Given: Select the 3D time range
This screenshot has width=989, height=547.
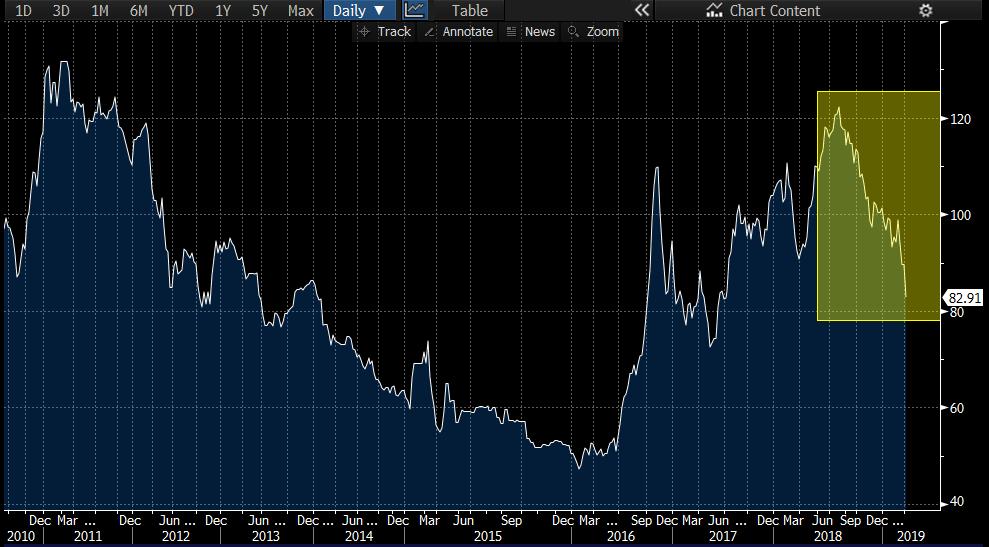Looking at the screenshot, I should point(61,11).
